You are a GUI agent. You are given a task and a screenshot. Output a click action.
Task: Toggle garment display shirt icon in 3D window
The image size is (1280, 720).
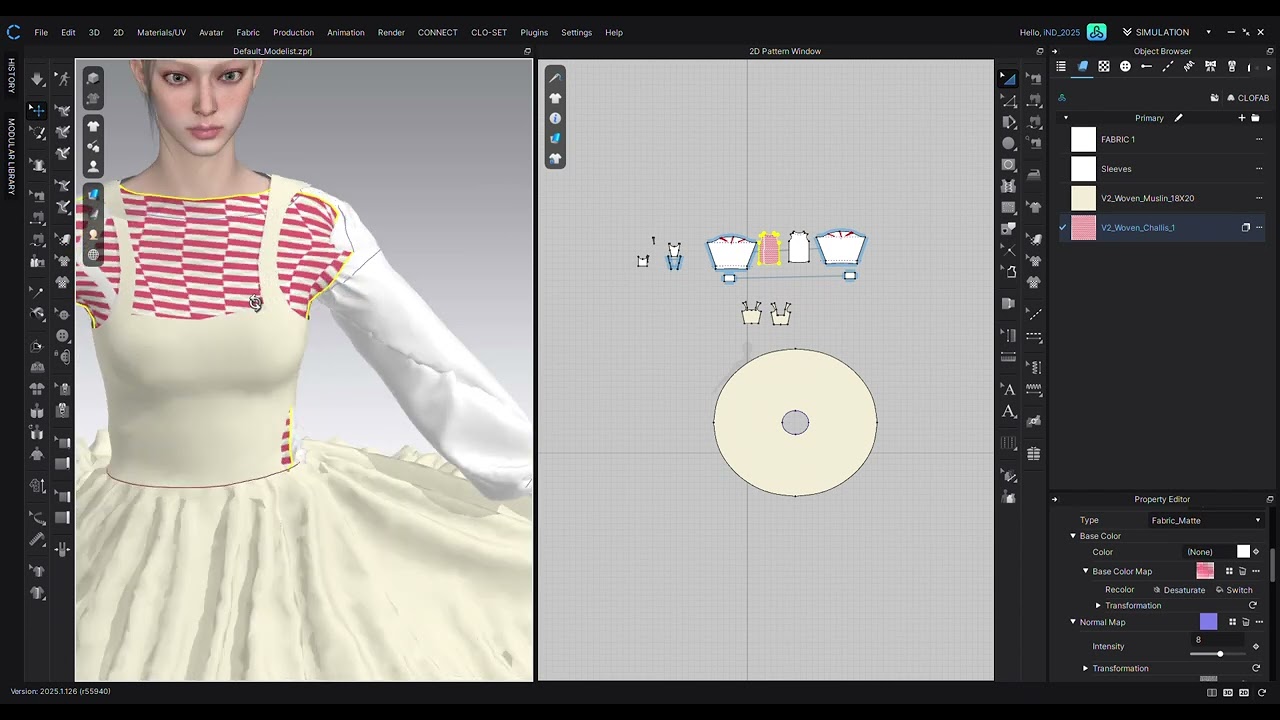[x=93, y=126]
